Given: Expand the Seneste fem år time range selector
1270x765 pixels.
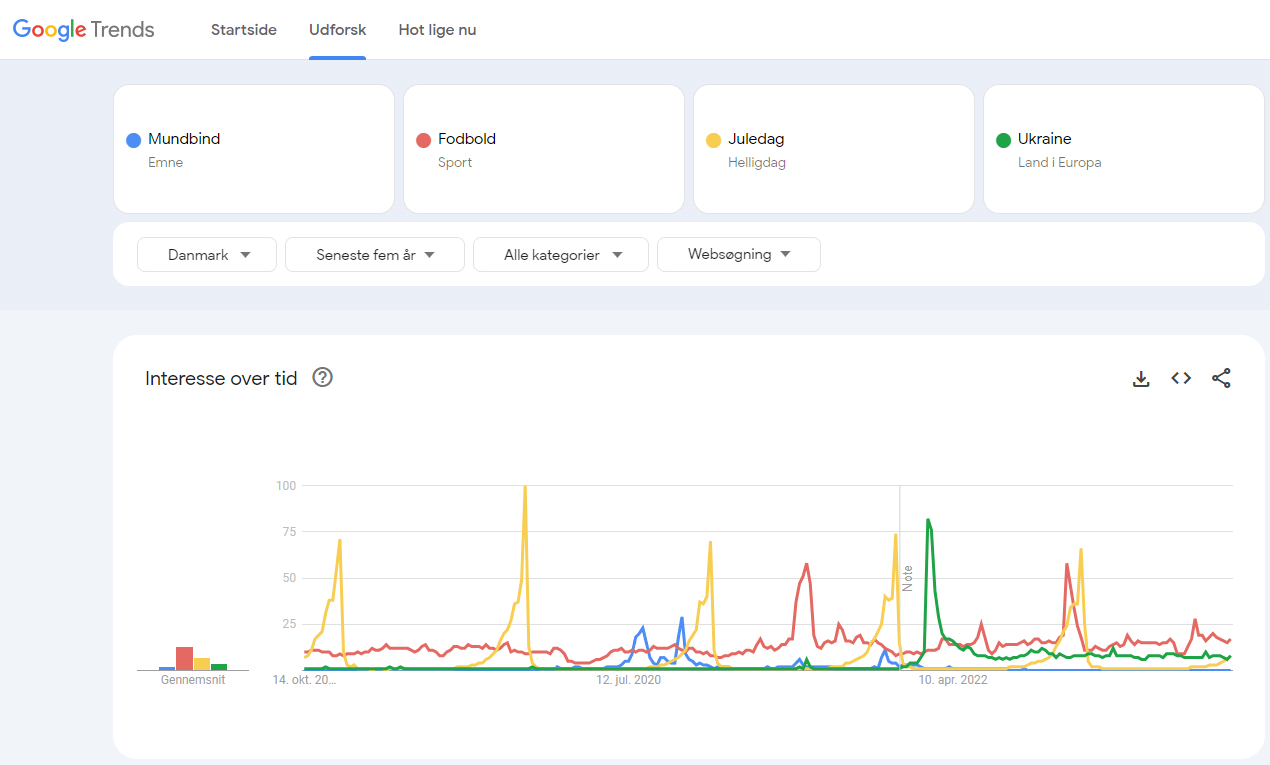Looking at the screenshot, I should coord(374,254).
